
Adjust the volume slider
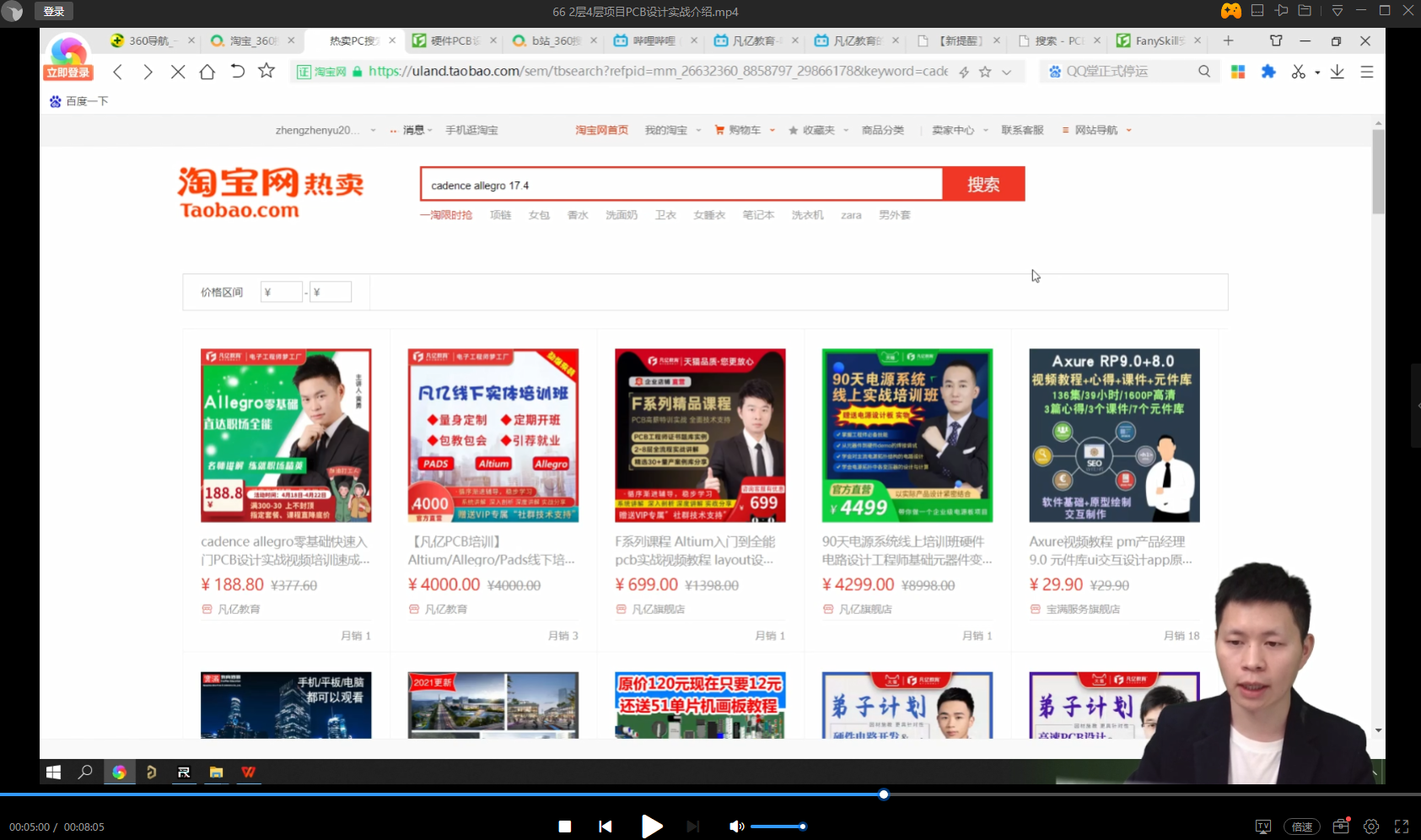778,827
